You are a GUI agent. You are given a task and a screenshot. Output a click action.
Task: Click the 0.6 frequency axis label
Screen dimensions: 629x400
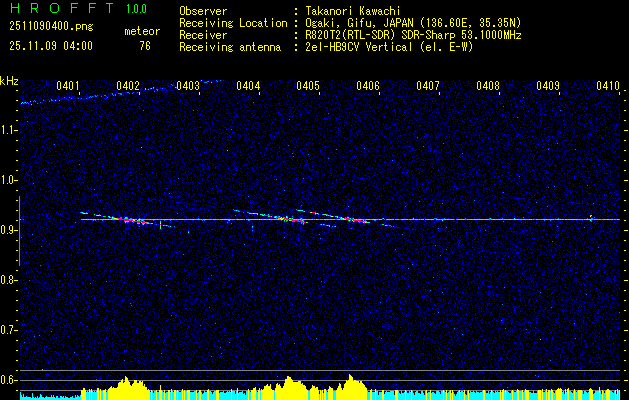[9, 379]
